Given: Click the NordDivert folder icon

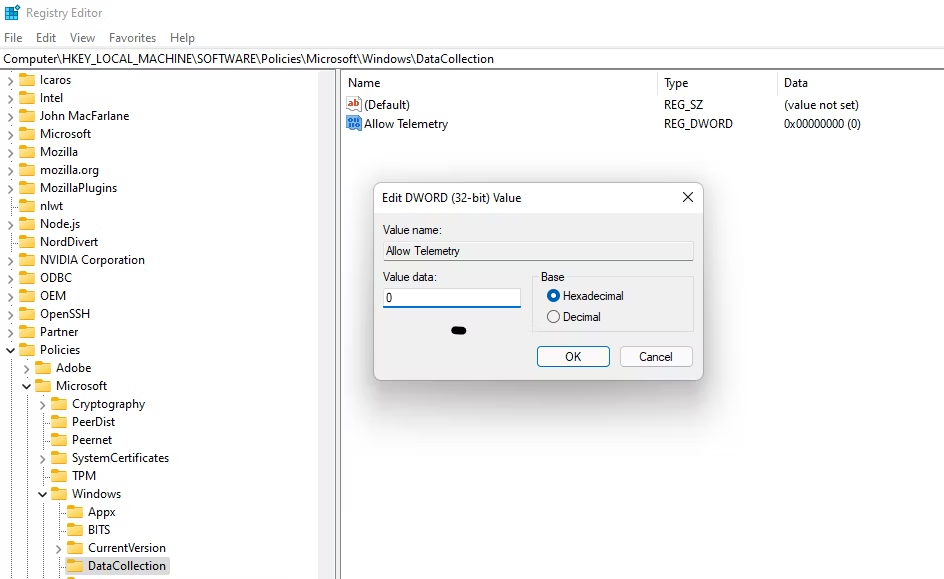Looking at the screenshot, I should (x=27, y=242).
